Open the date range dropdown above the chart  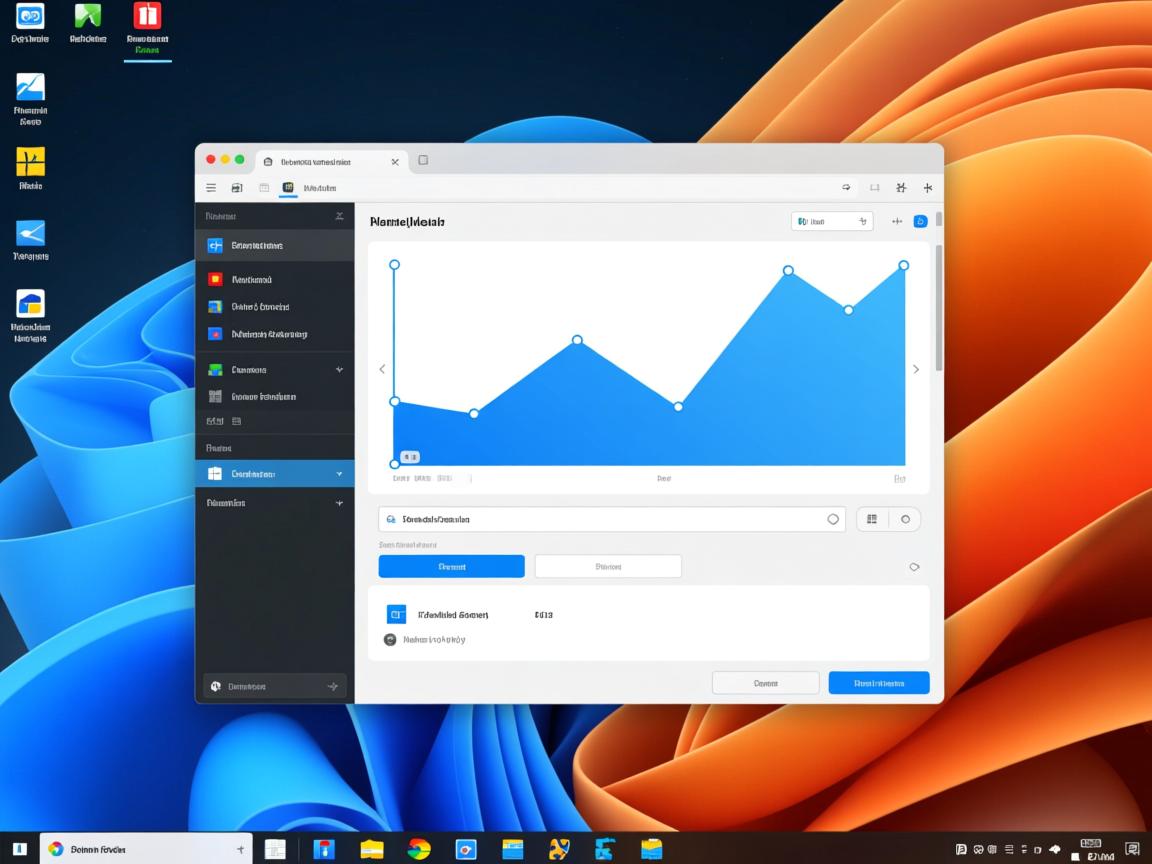[831, 221]
